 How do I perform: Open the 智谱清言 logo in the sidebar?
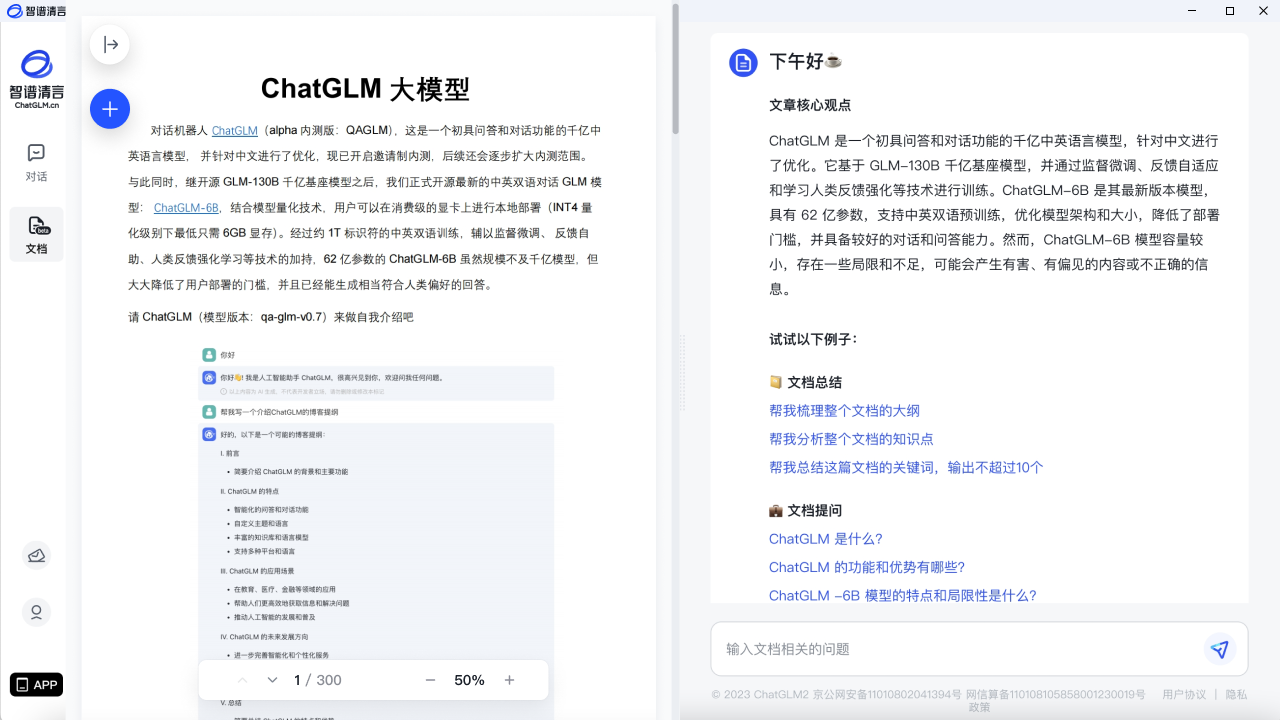pos(36,75)
